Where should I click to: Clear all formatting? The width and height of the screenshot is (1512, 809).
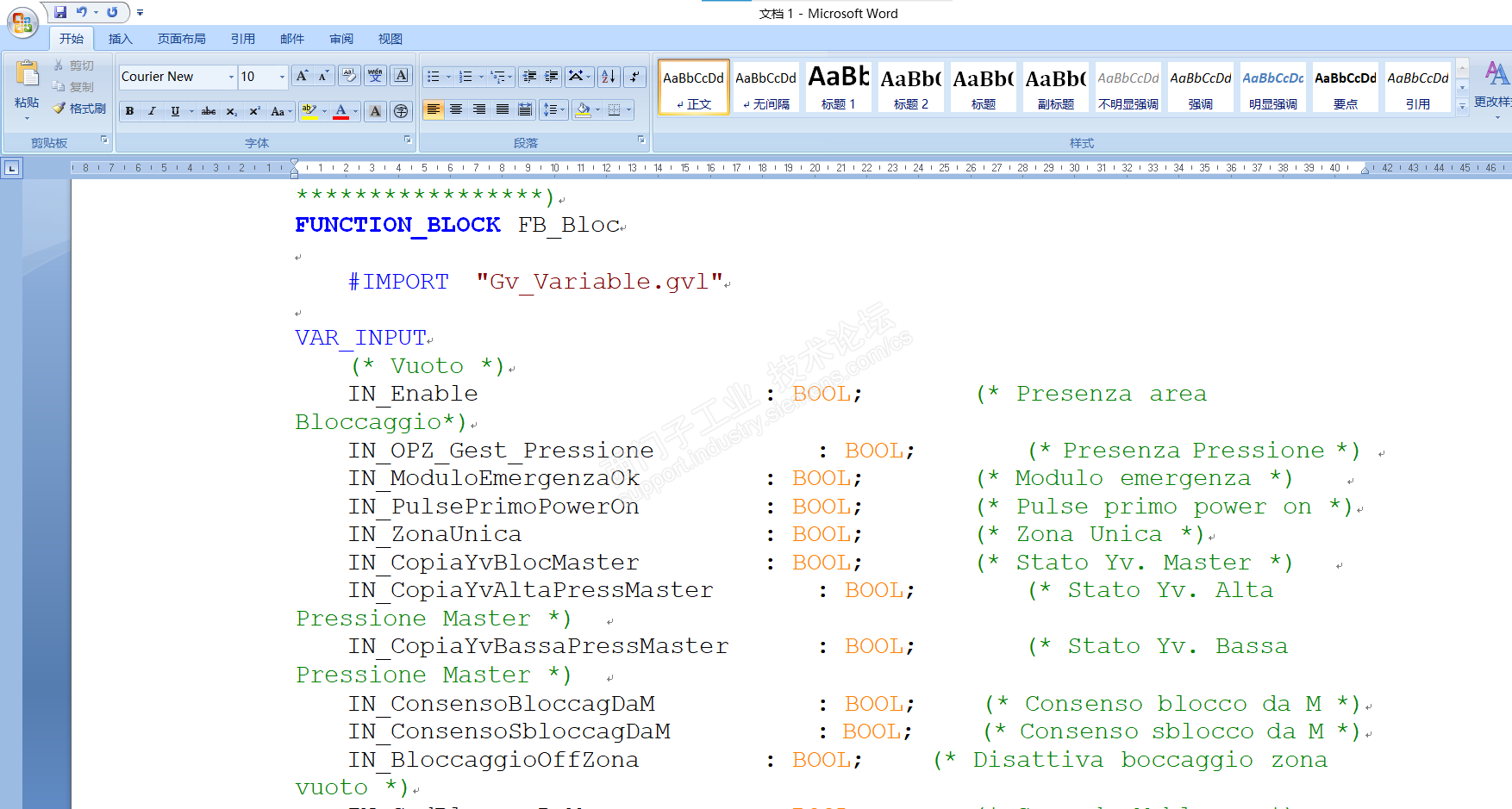(x=349, y=76)
